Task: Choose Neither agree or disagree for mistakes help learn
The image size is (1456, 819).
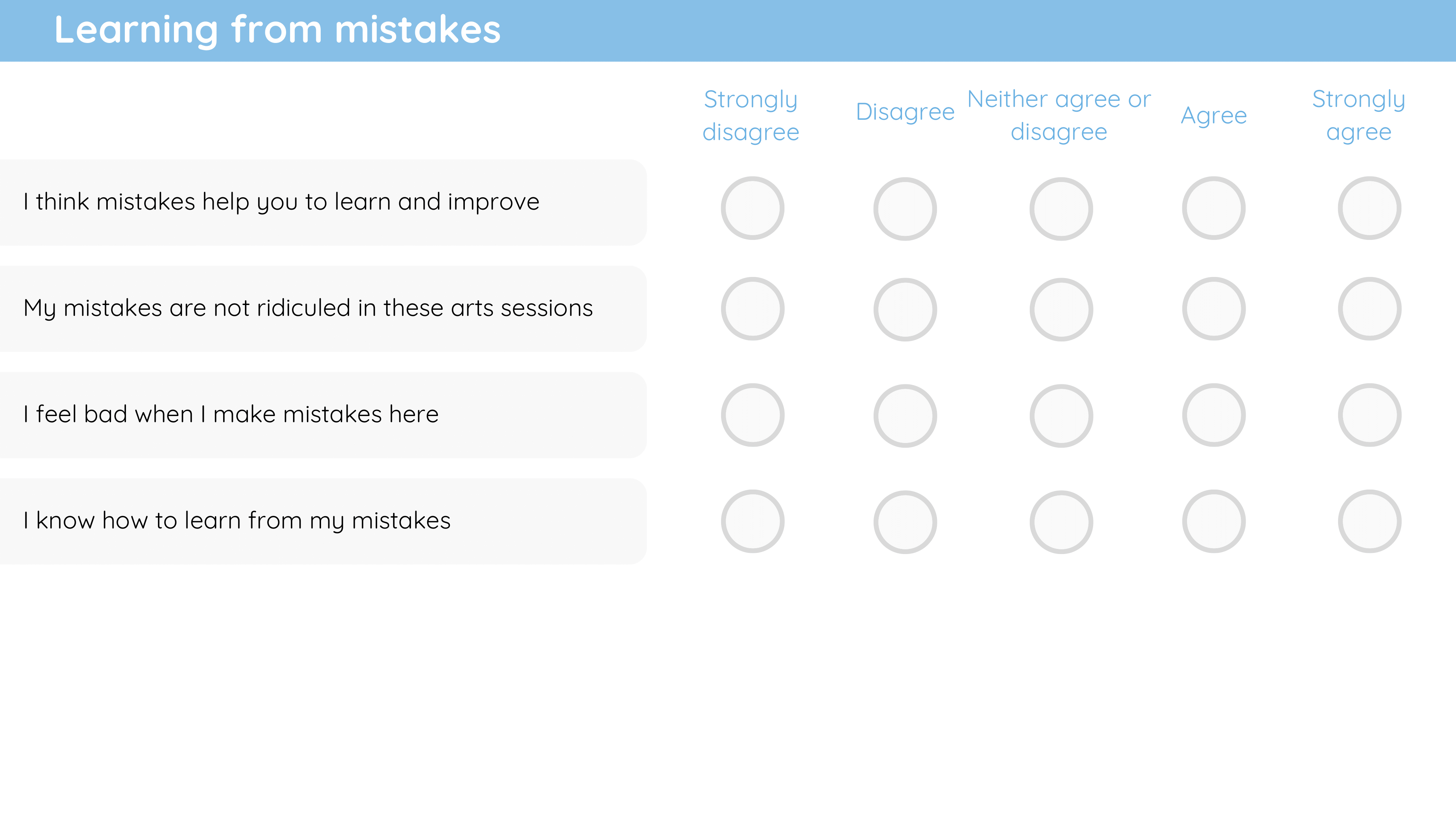Action: click(x=1061, y=209)
